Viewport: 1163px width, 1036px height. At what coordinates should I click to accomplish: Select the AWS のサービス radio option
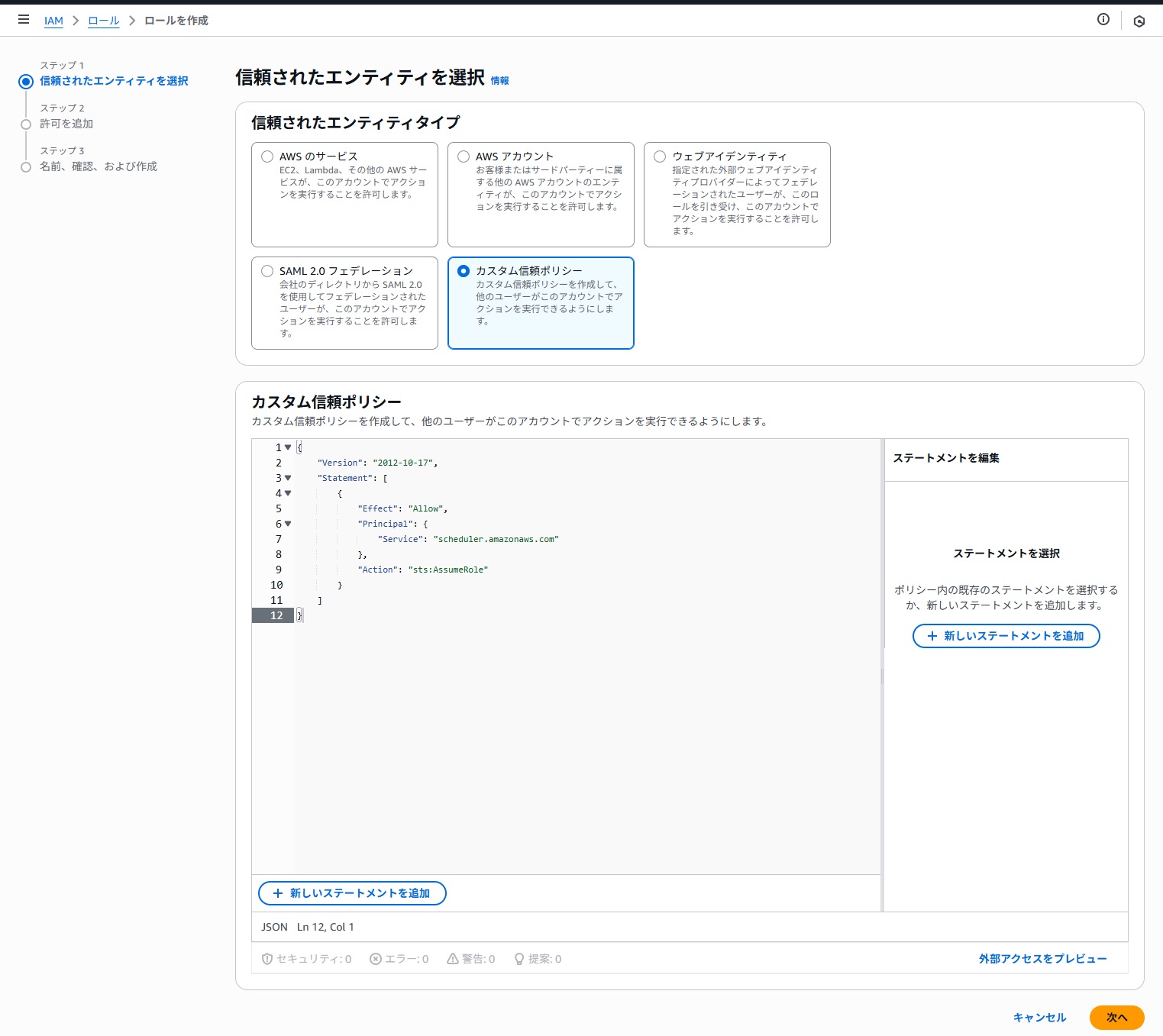[x=267, y=157]
